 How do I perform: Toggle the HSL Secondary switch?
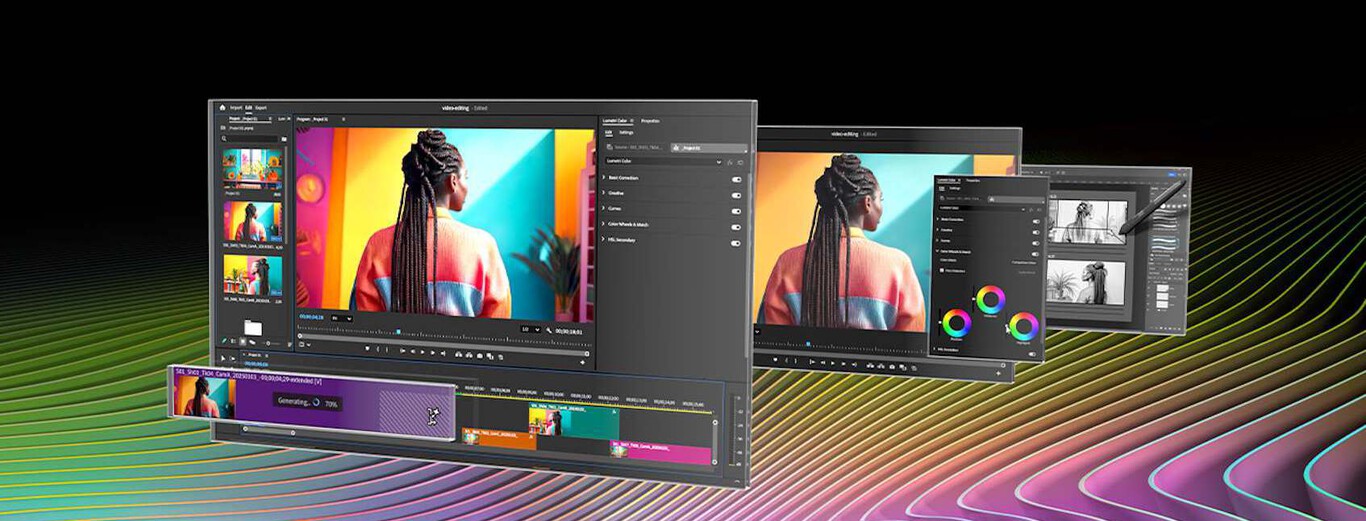[736, 242]
